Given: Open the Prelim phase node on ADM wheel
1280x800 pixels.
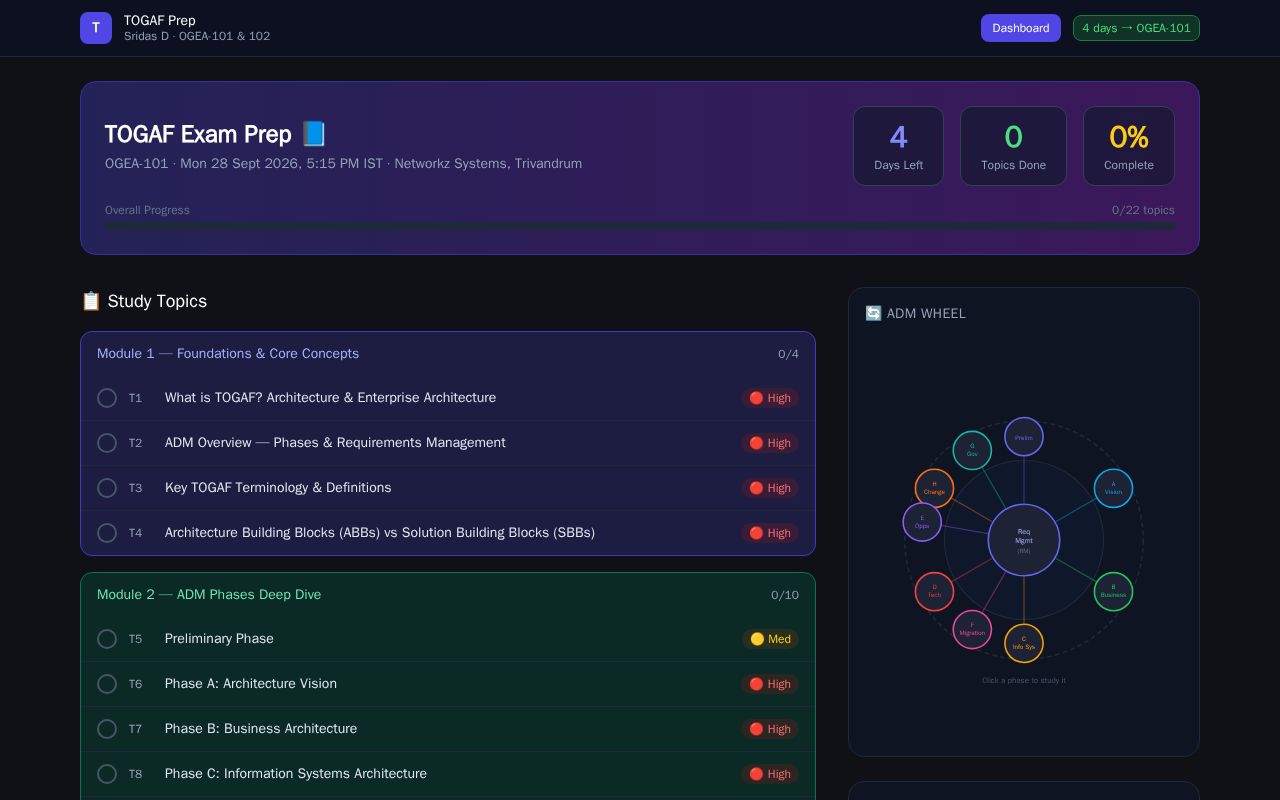Looking at the screenshot, I should [x=1024, y=437].
